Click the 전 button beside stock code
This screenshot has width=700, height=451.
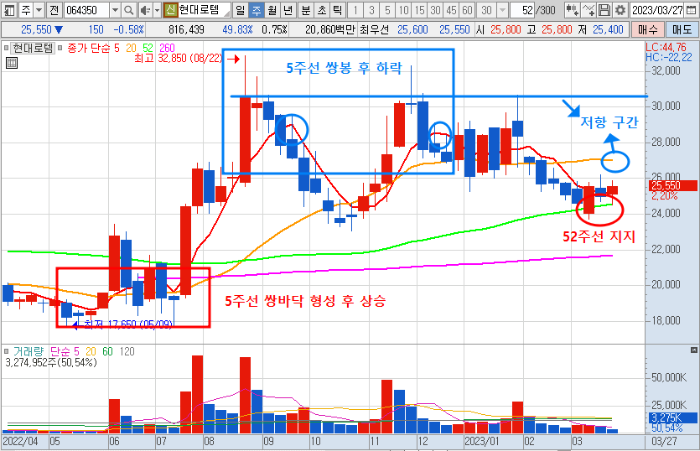point(54,9)
